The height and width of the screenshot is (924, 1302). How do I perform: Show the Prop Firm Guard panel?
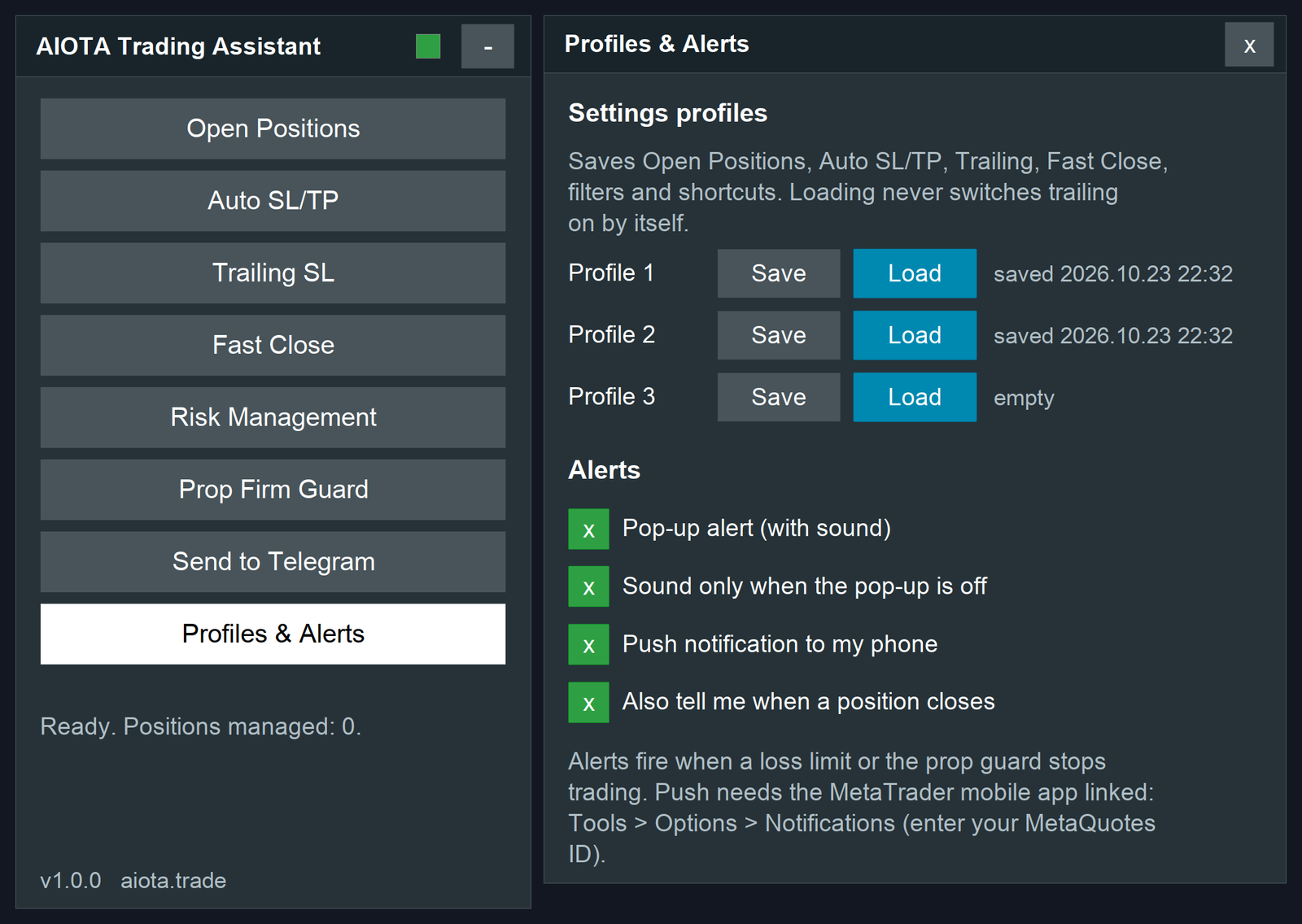pyautogui.click(x=273, y=490)
